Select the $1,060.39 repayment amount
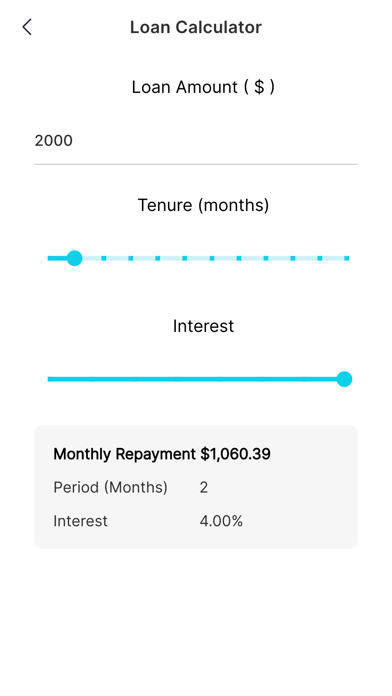This screenshot has width=392, height=696. point(235,454)
